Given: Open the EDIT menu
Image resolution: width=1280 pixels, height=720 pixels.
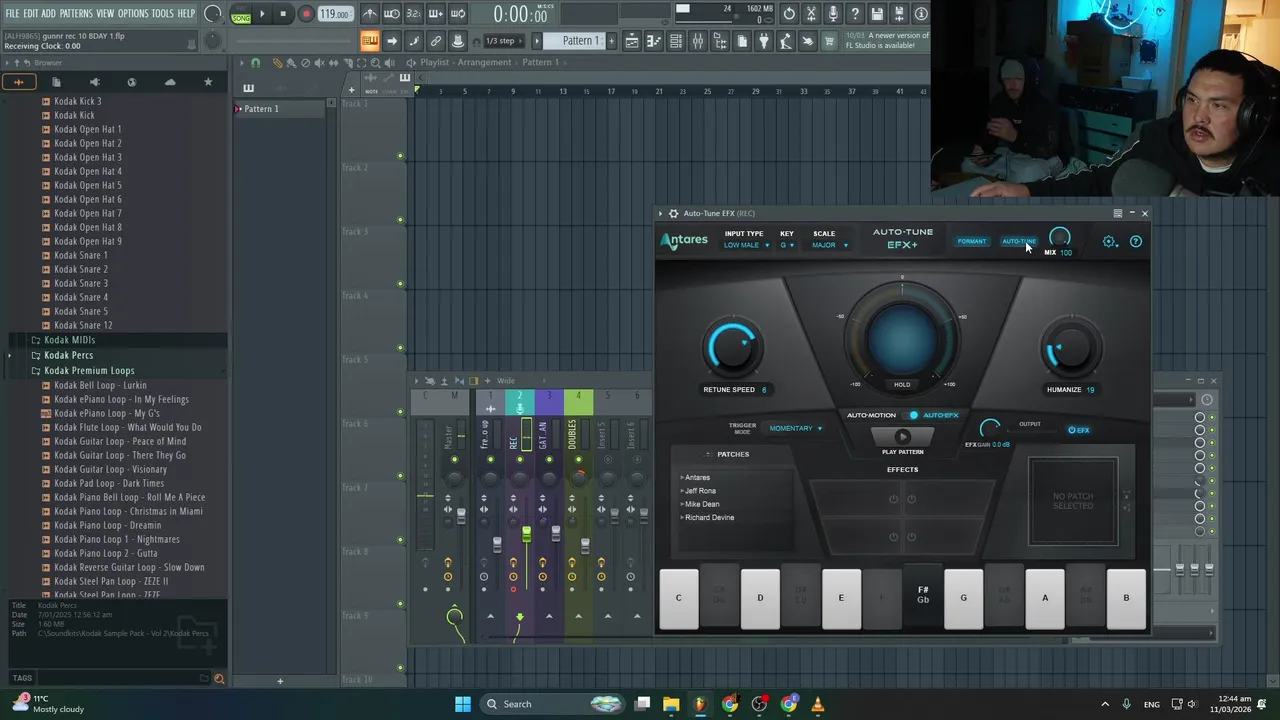Looking at the screenshot, I should 31,13.
